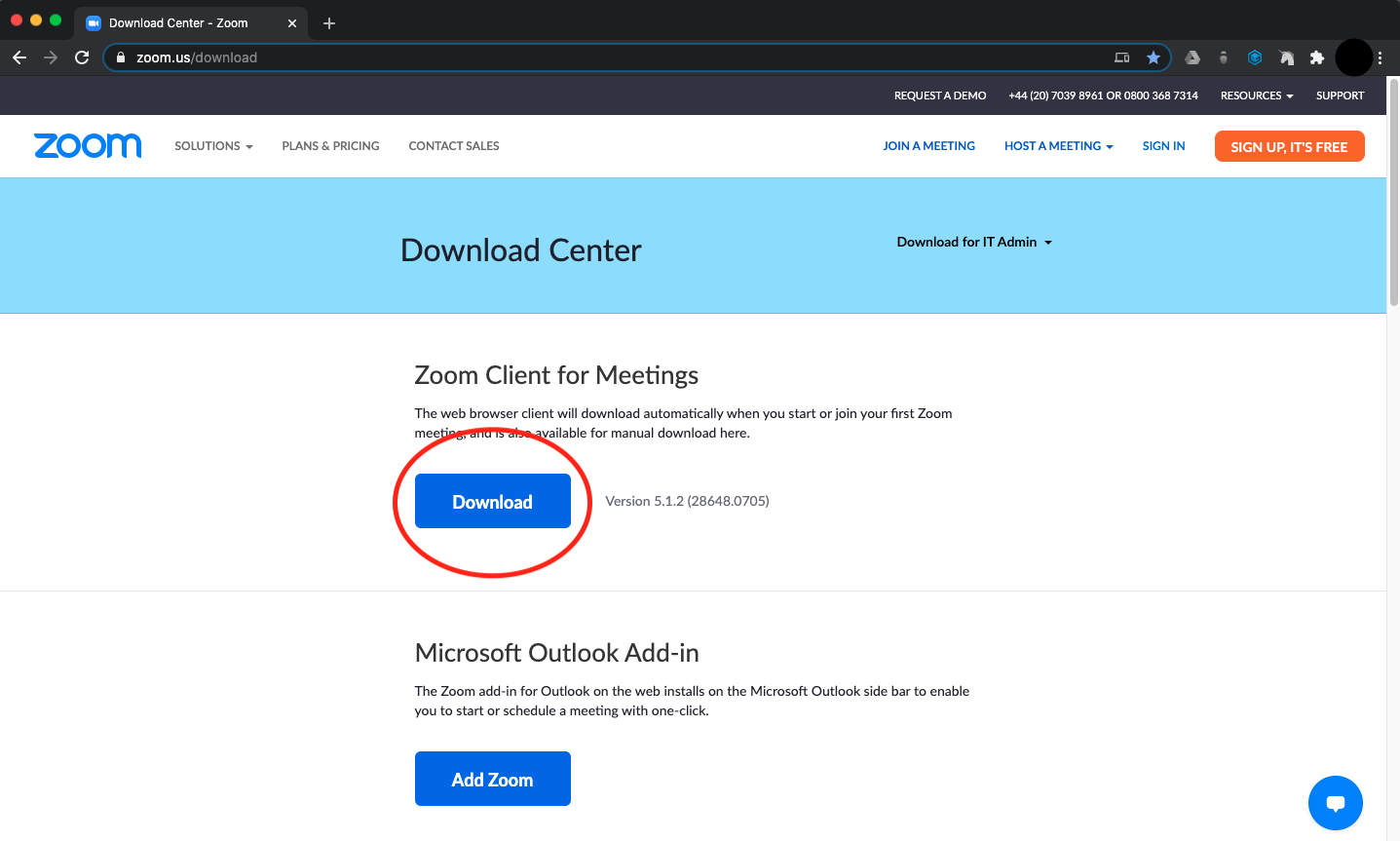Expand the Resources dropdown
The width and height of the screenshot is (1400, 841).
[x=1257, y=96]
